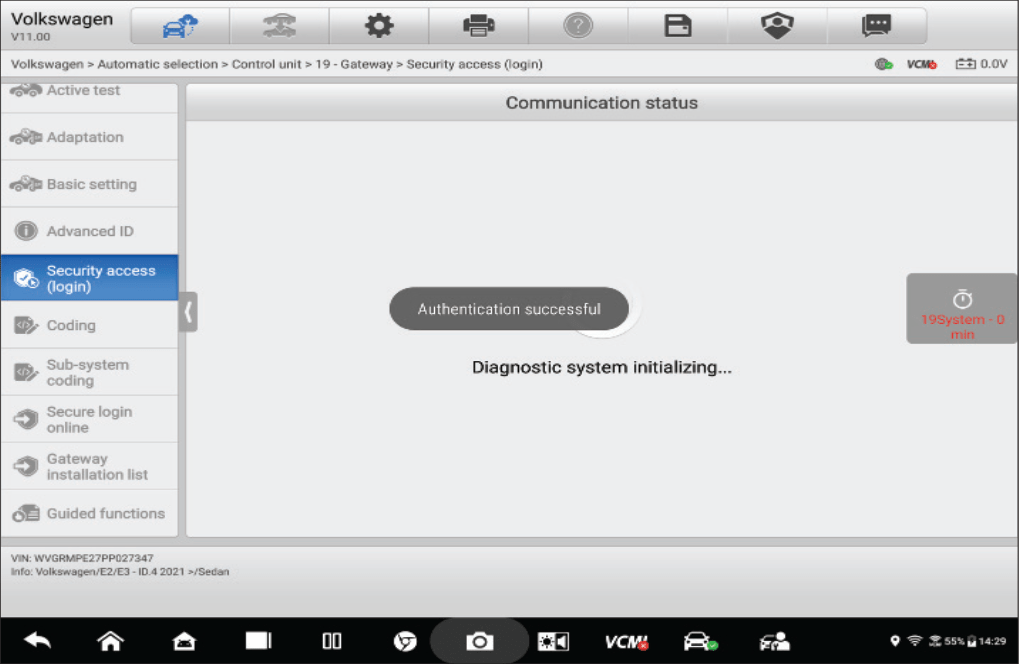
Task: Open the 19System timer widget
Action: click(x=962, y=309)
